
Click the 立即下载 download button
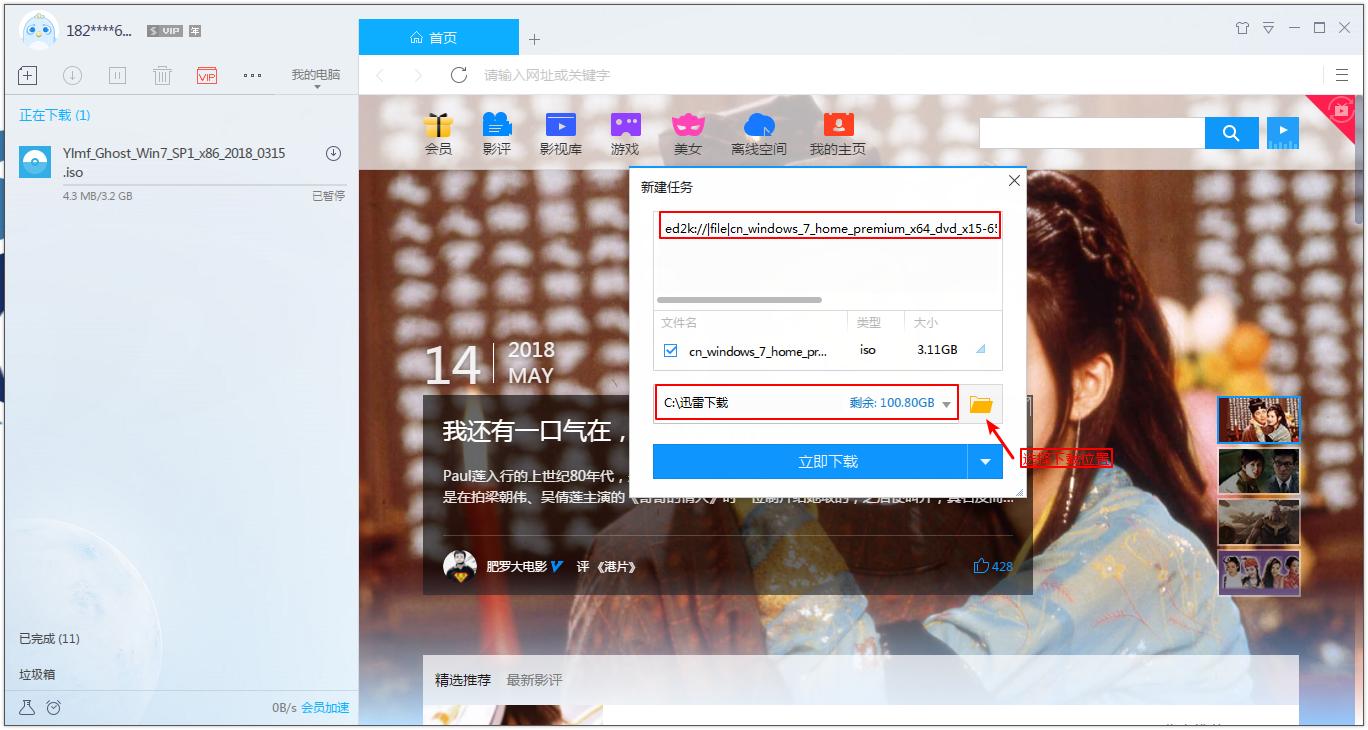point(827,461)
